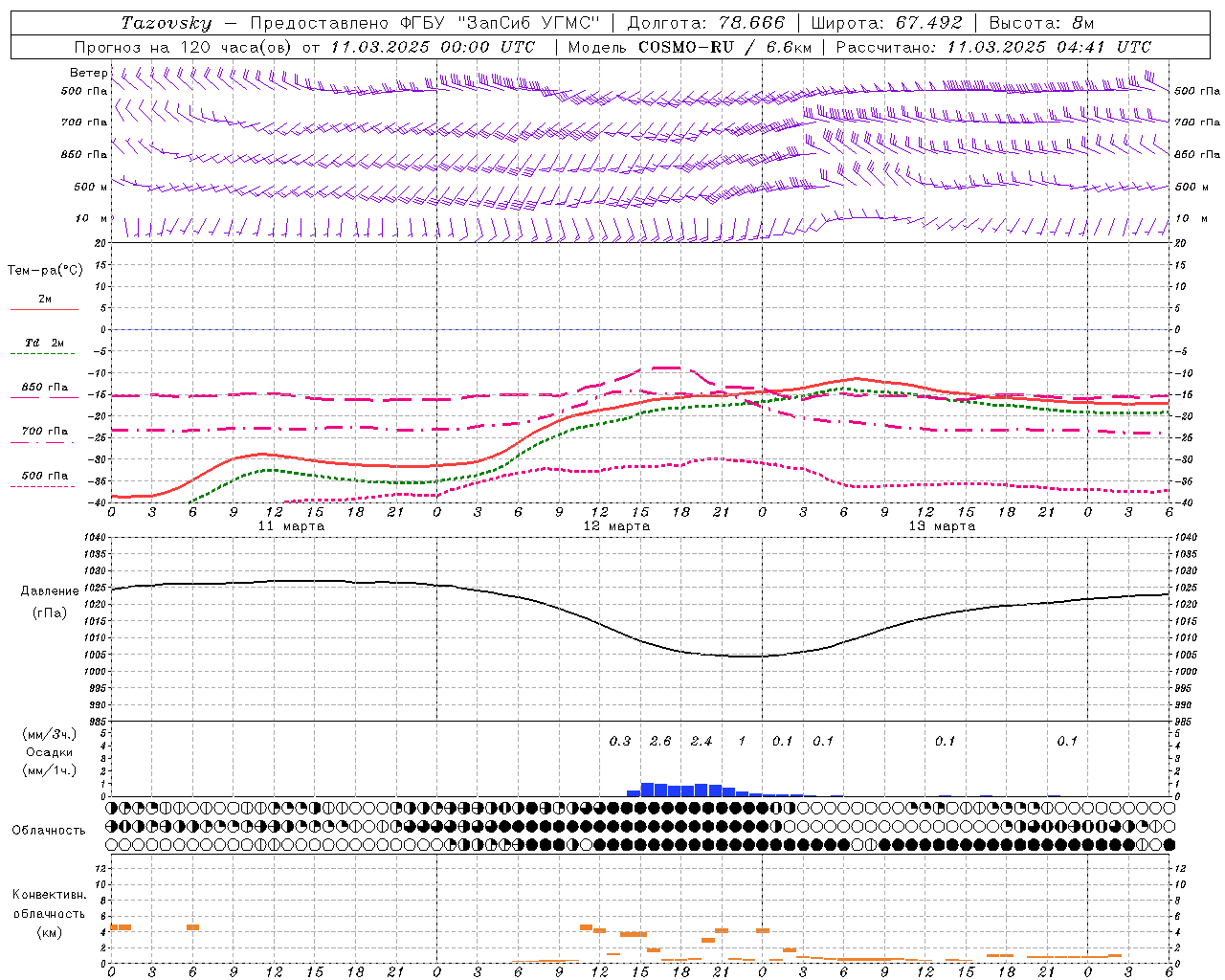Click model name COSMO-RU / 6.6км
The image size is (1225, 980).
pos(725,47)
